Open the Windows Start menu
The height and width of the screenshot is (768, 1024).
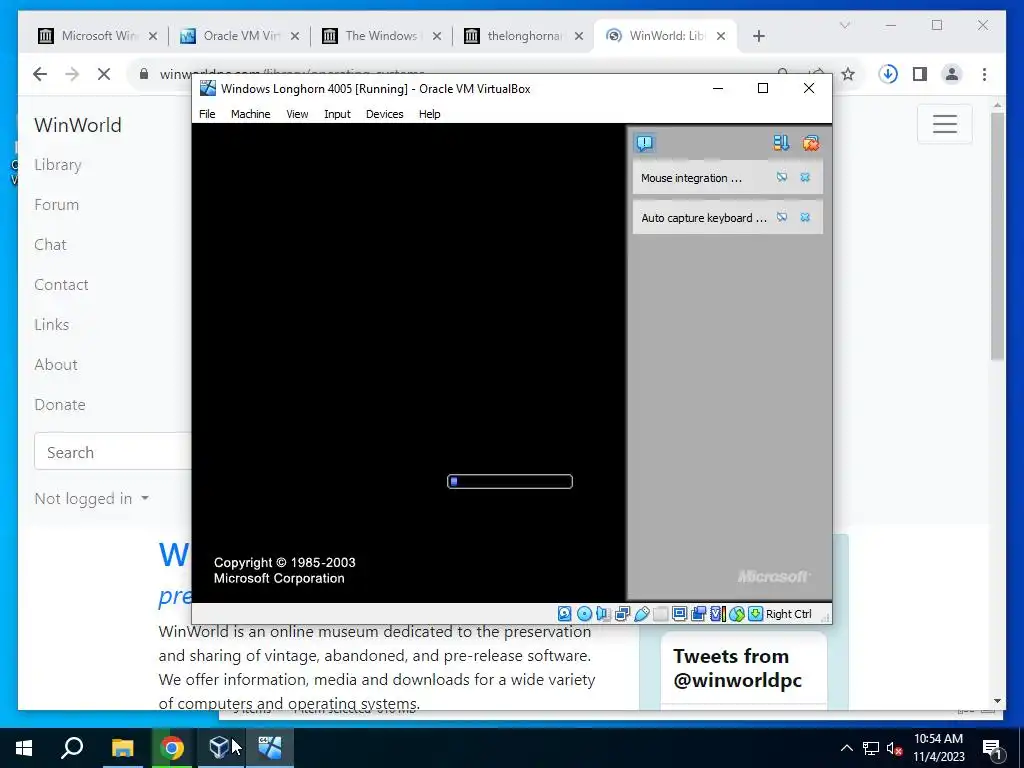(24, 748)
